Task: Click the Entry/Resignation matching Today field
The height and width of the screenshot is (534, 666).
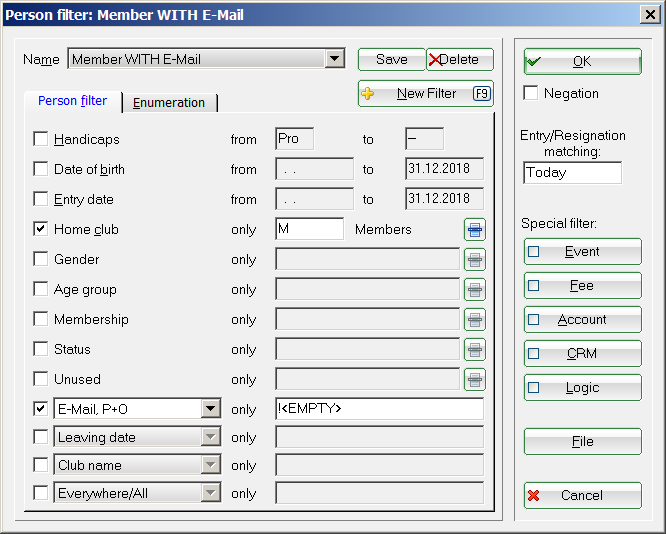Action: point(572,172)
